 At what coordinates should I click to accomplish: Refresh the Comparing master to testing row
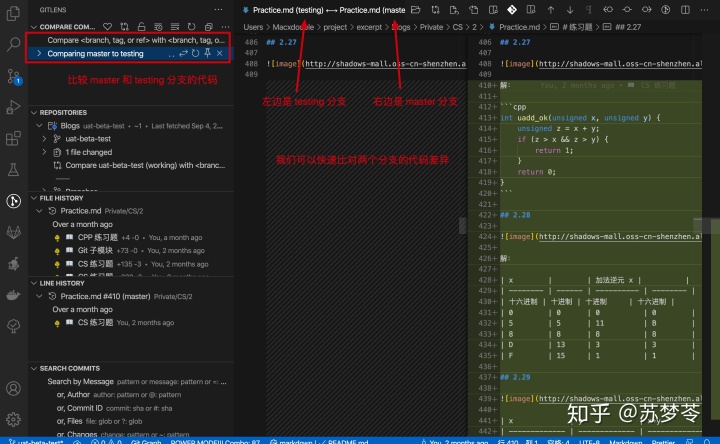tap(196, 54)
